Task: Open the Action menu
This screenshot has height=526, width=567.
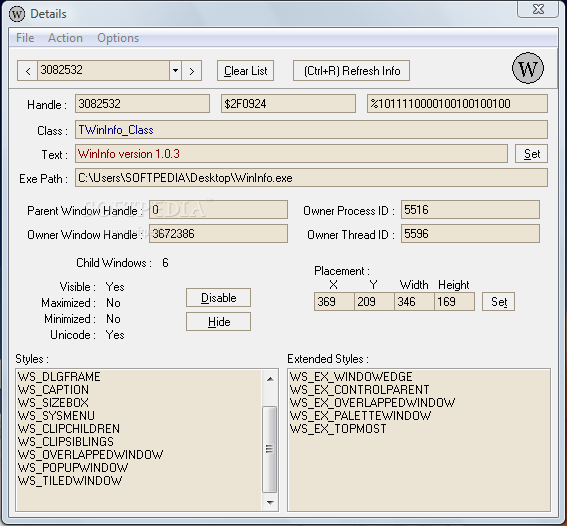Action: tap(65, 38)
